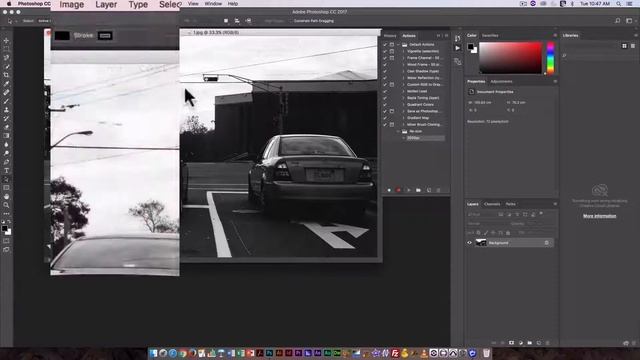The height and width of the screenshot is (360, 640).
Task: Select the Hand tool
Action: [x=6, y=196]
